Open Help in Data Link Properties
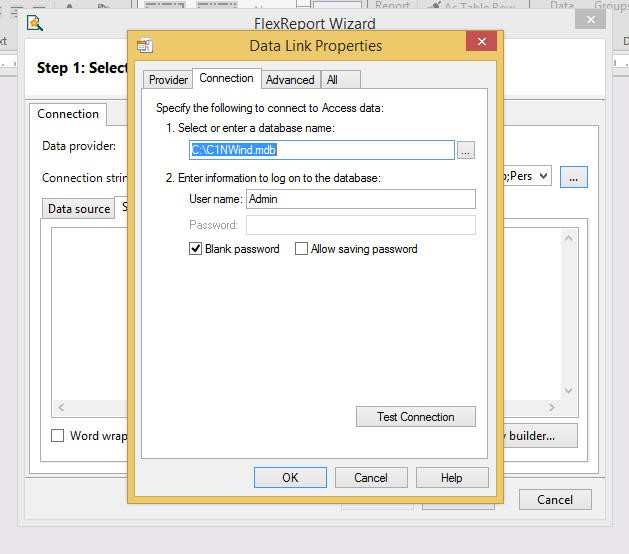The height and width of the screenshot is (554, 629). click(x=452, y=477)
